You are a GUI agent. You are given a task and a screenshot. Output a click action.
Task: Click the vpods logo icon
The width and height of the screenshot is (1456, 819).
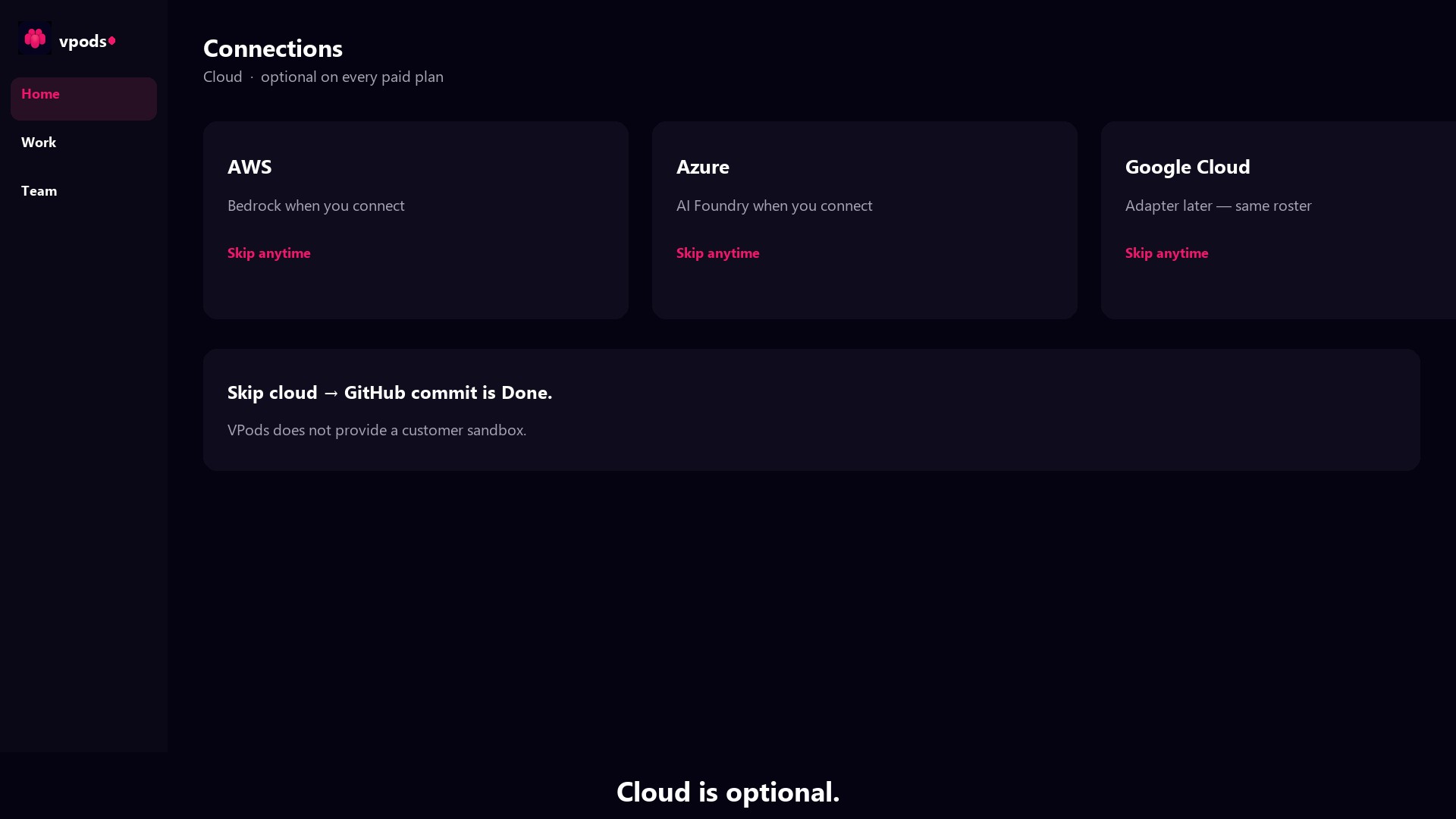point(35,38)
